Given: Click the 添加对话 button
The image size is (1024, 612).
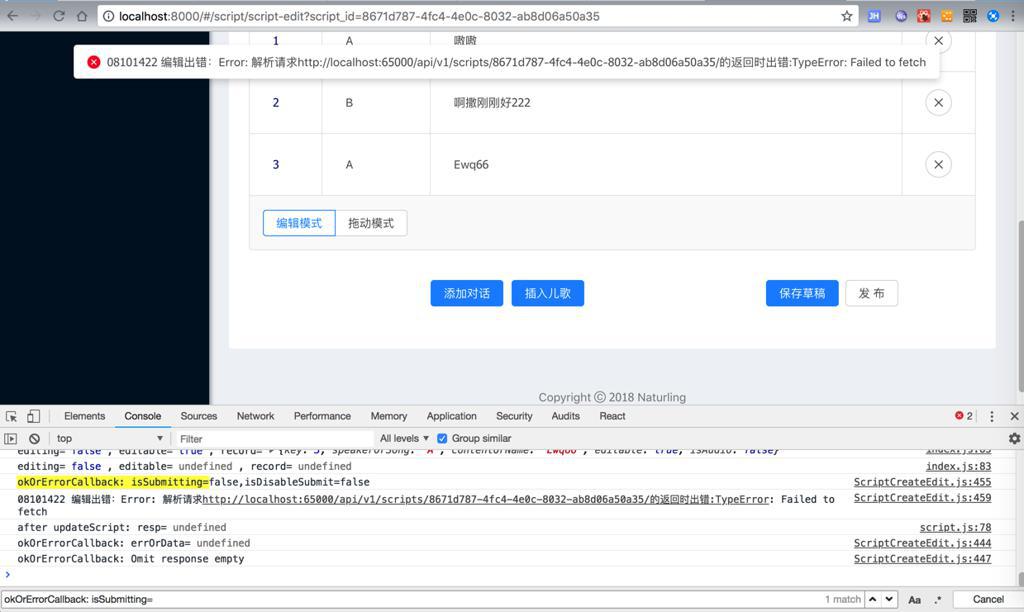Looking at the screenshot, I should [x=466, y=293].
